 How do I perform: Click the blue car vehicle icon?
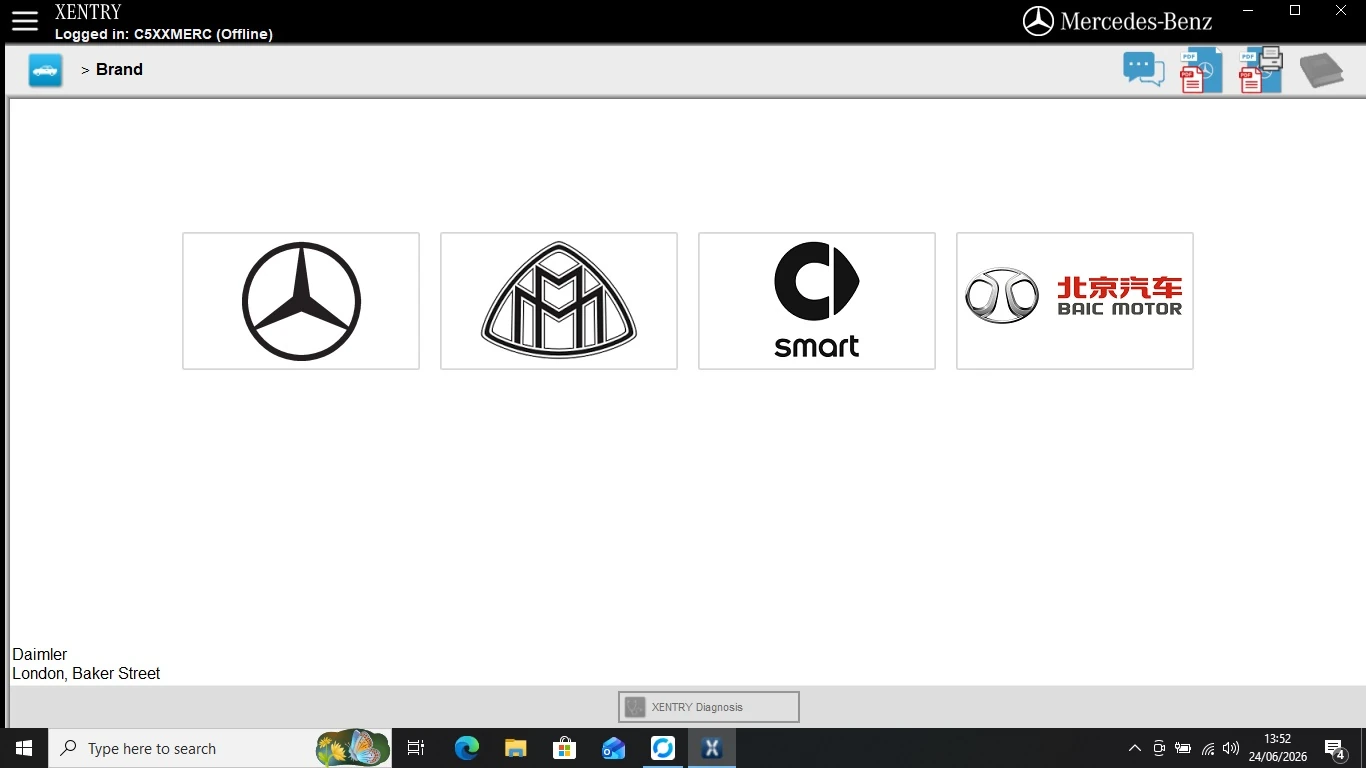pyautogui.click(x=45, y=70)
